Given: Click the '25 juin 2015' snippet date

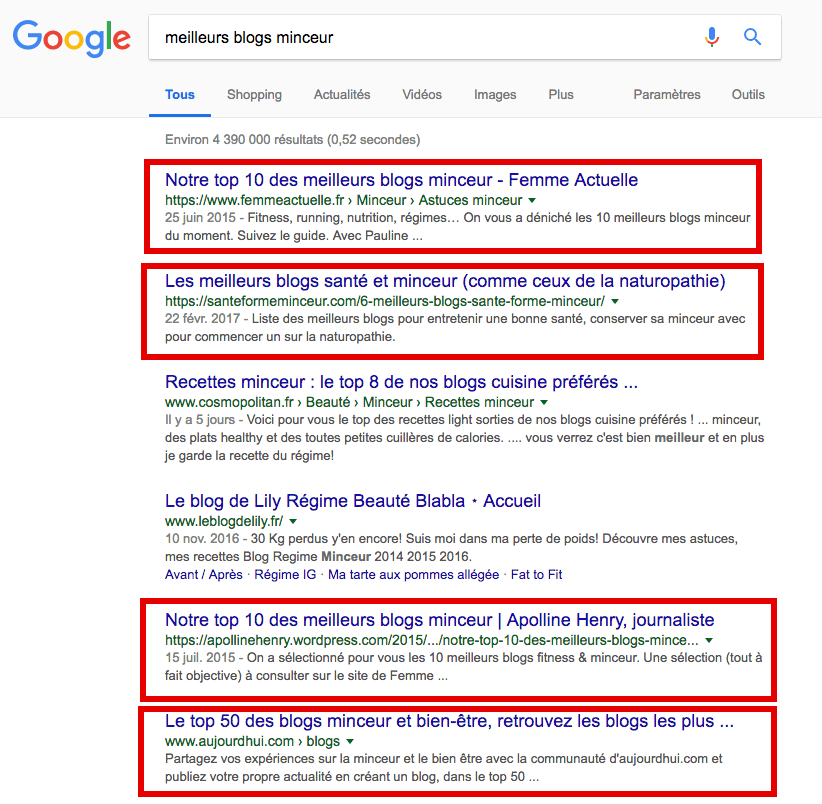Looking at the screenshot, I should point(200,218).
